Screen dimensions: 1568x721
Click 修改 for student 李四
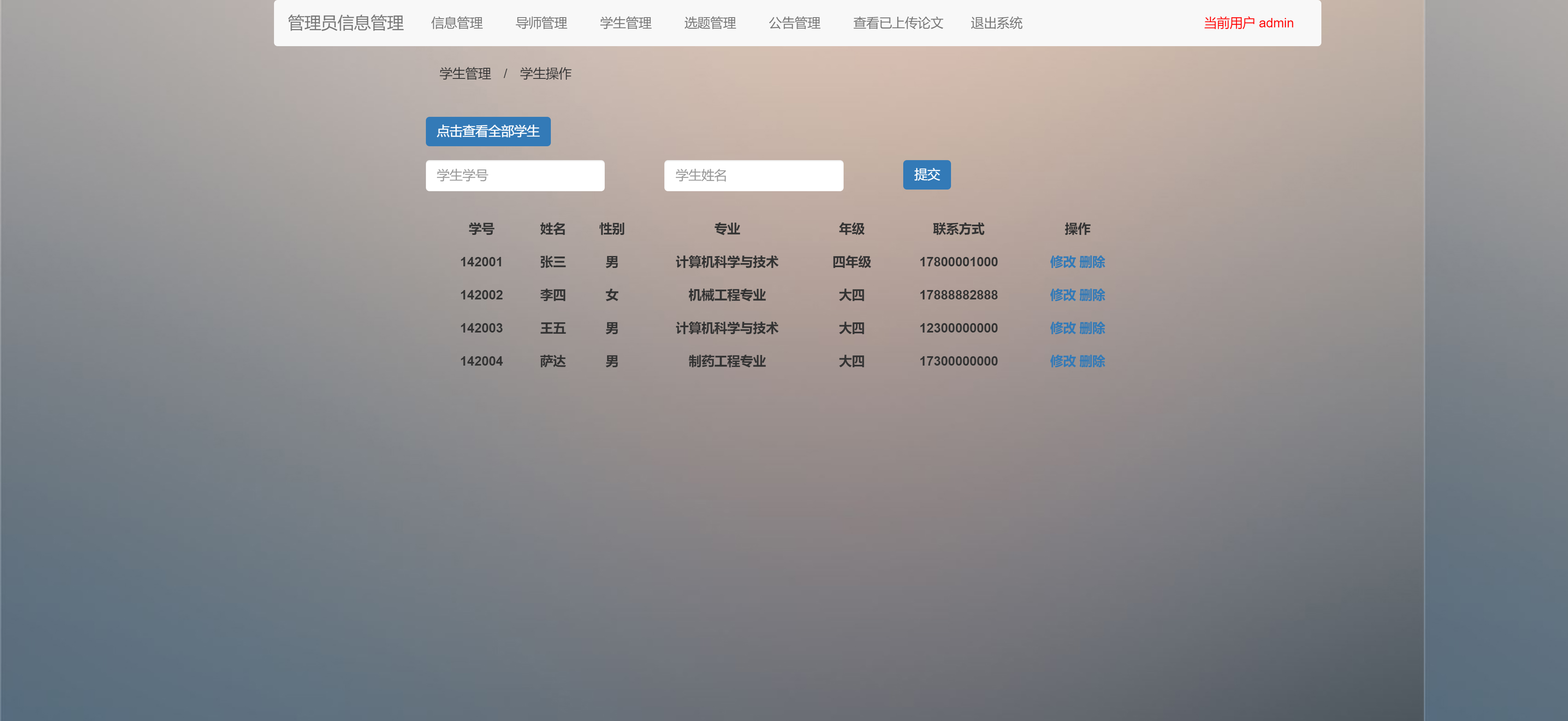tap(1062, 295)
